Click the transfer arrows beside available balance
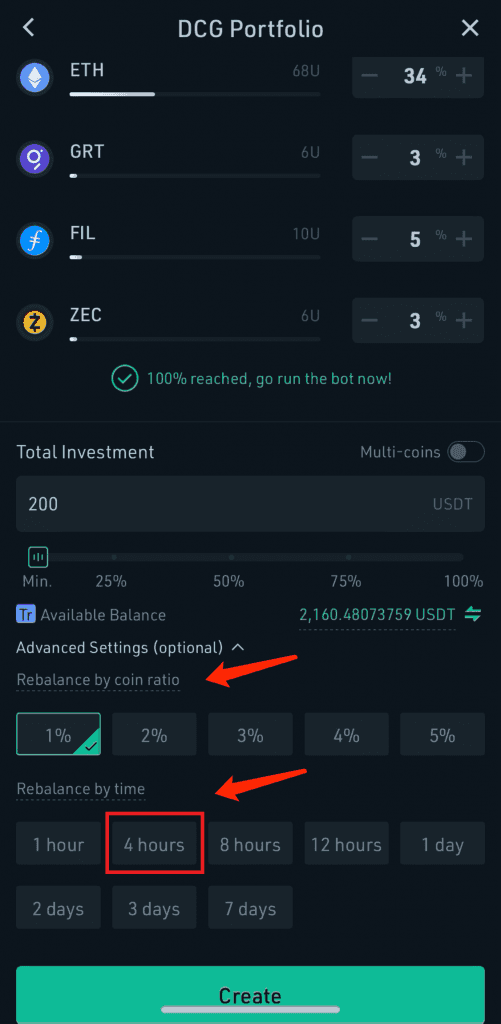This screenshot has height=1024, width=501. [473, 615]
